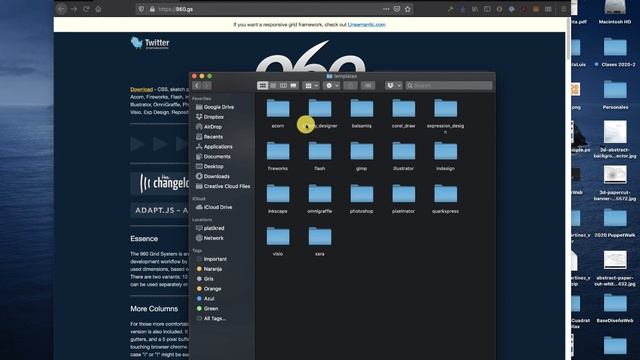Open the group-by dropdown in Finder toolbar
The height and width of the screenshot is (360, 640).
pos(311,85)
